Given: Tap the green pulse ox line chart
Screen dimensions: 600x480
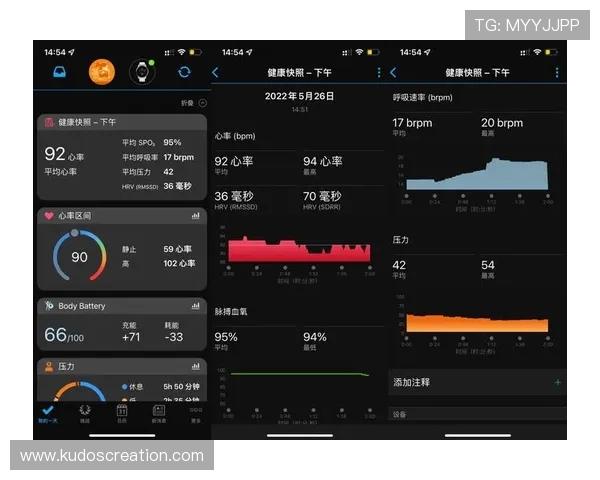Looking at the screenshot, I should point(299,374).
